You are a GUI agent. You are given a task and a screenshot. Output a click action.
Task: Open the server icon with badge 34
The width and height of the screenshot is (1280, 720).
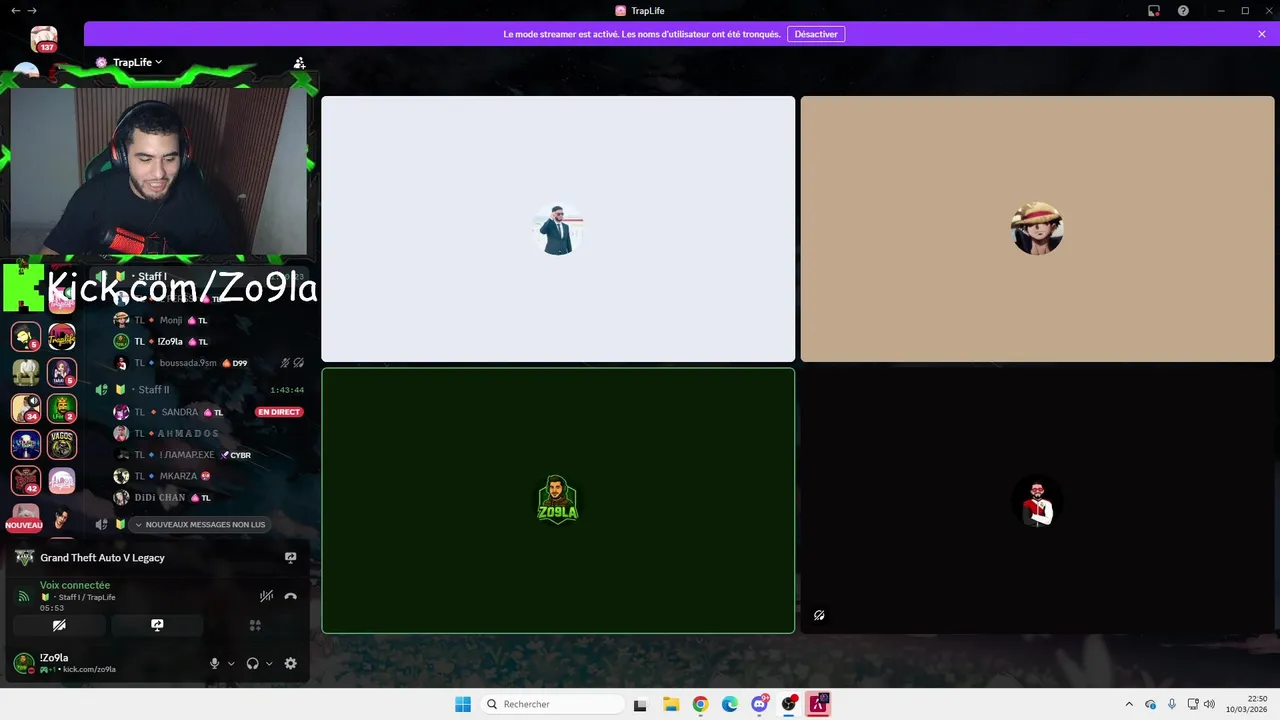pos(26,408)
